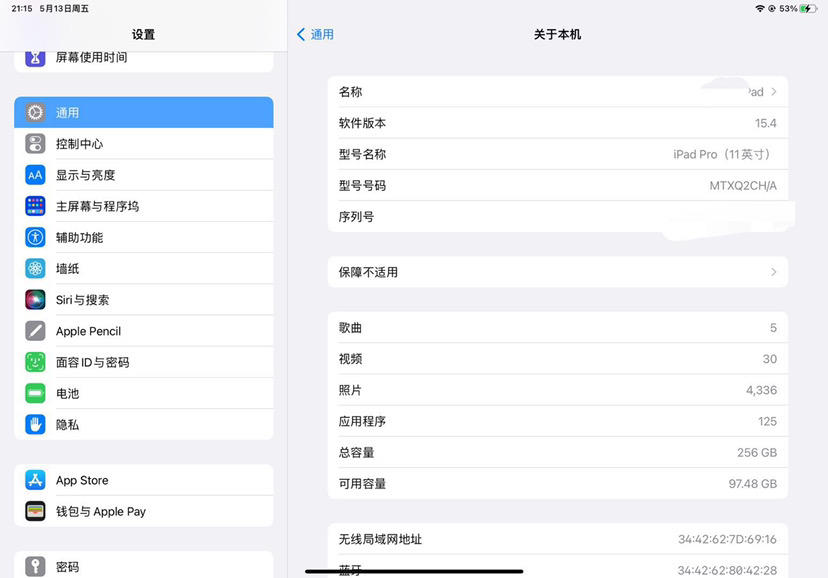The width and height of the screenshot is (828, 578).
Task: Go back via the blue chevron arrow
Action: tap(301, 35)
